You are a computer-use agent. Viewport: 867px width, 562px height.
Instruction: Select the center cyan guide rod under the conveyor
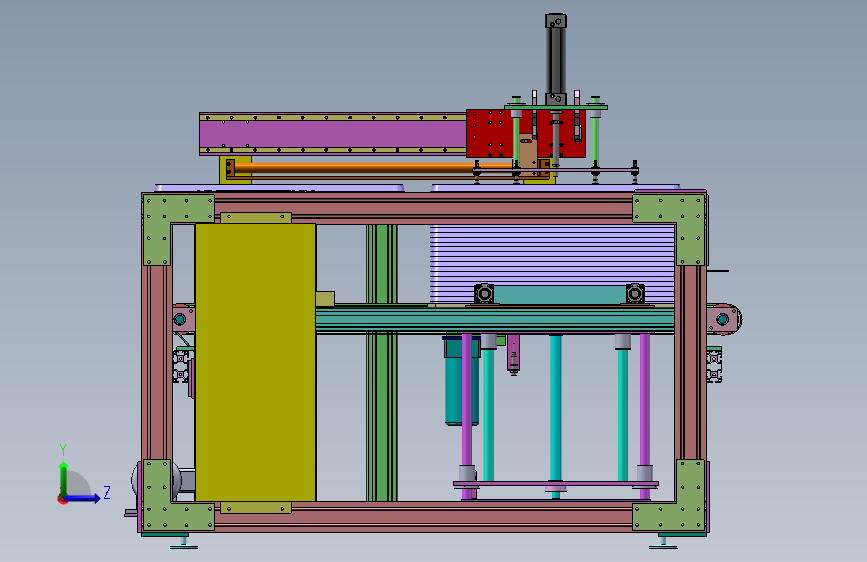[556, 408]
